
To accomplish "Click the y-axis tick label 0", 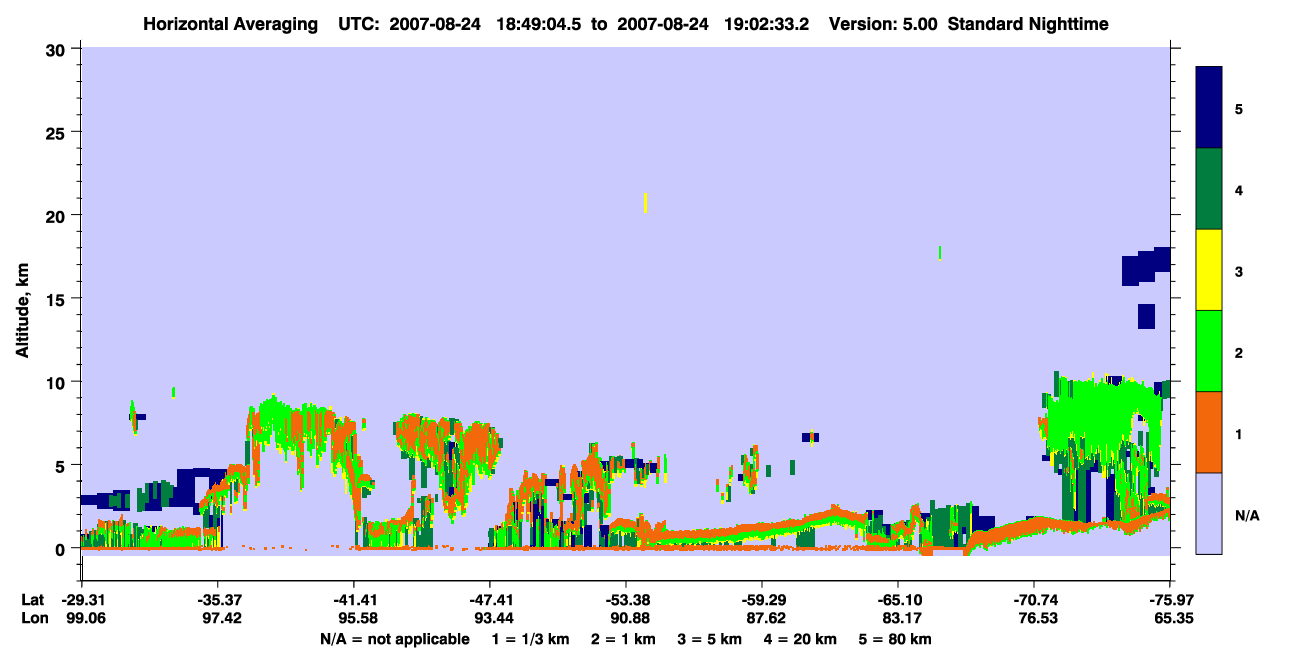I will 62,549.
